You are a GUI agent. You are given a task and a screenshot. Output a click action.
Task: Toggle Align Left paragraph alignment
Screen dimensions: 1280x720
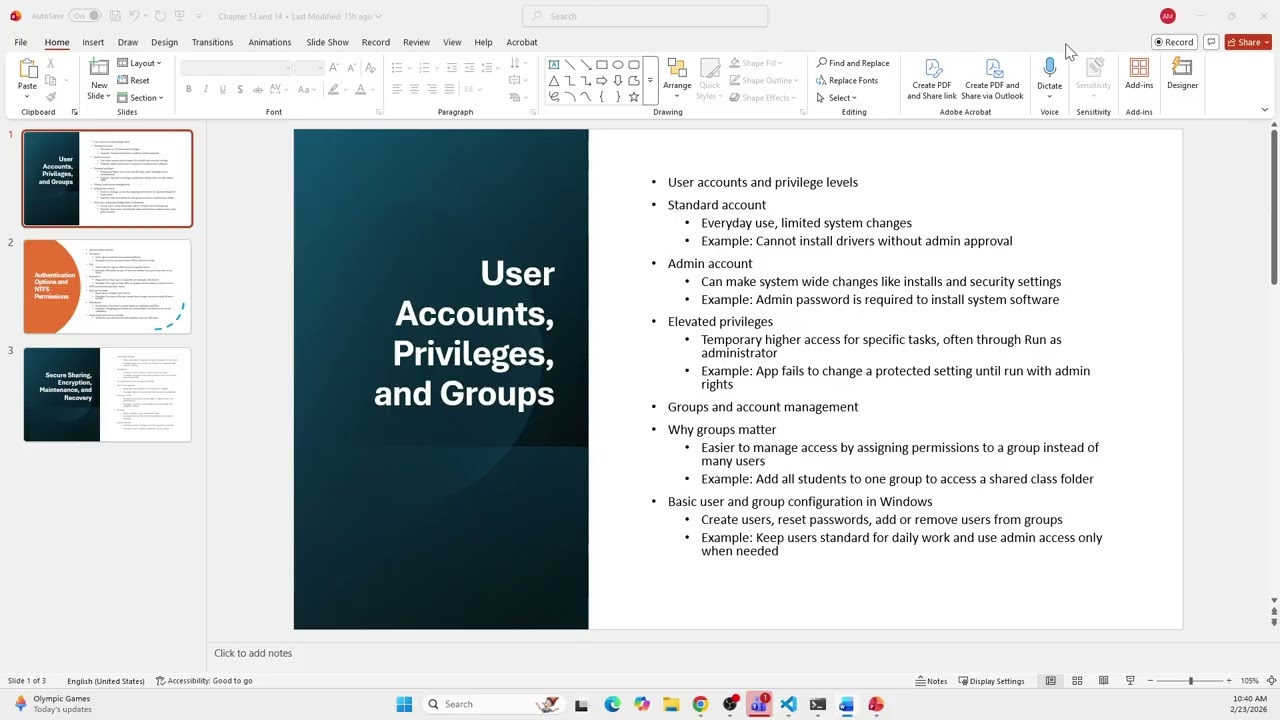click(397, 89)
